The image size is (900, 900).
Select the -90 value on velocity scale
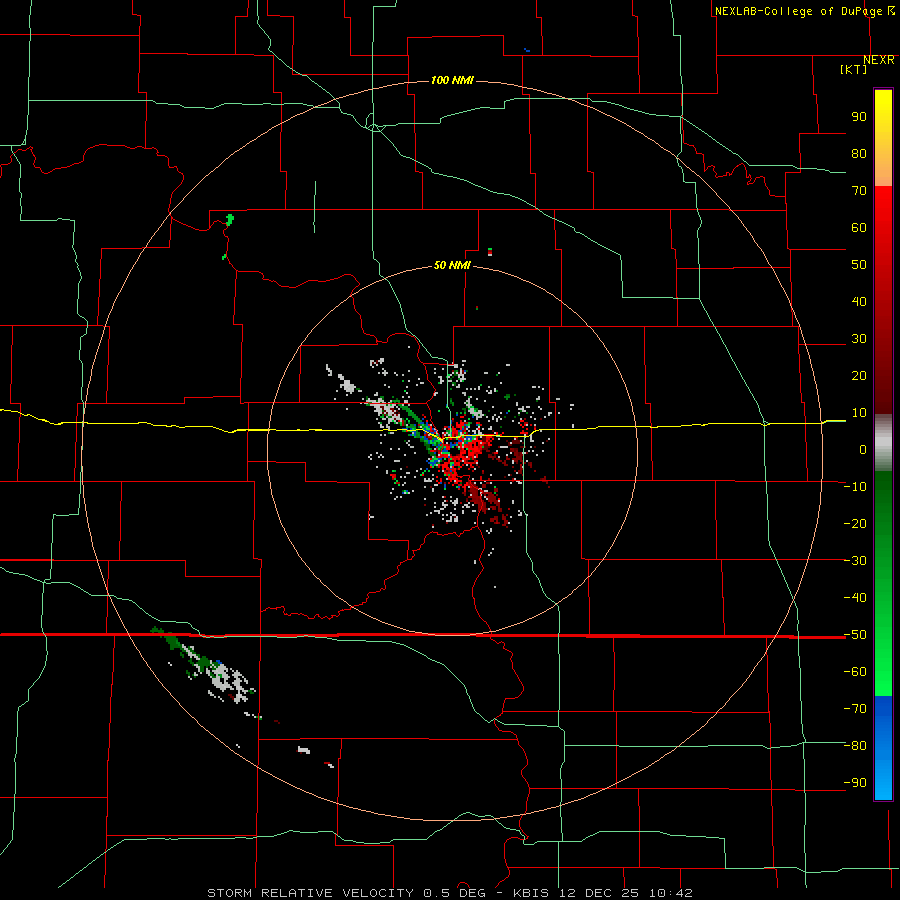pos(855,783)
